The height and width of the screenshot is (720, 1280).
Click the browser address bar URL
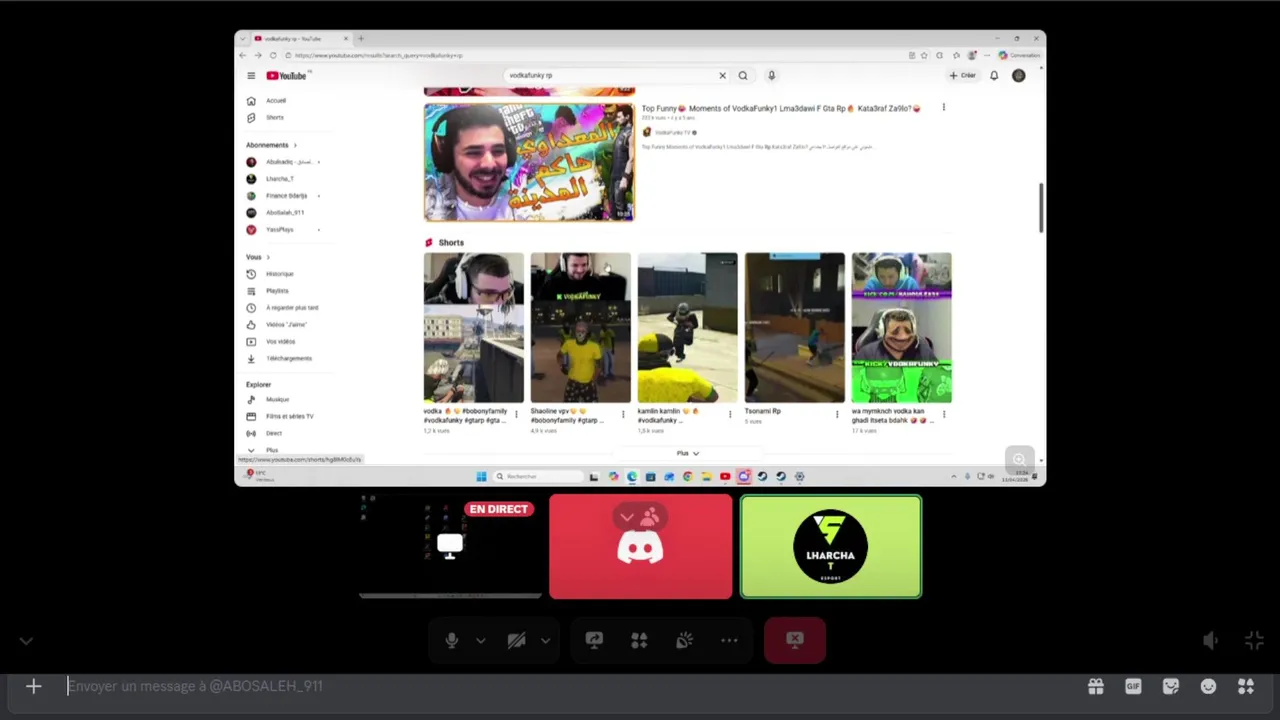point(378,55)
